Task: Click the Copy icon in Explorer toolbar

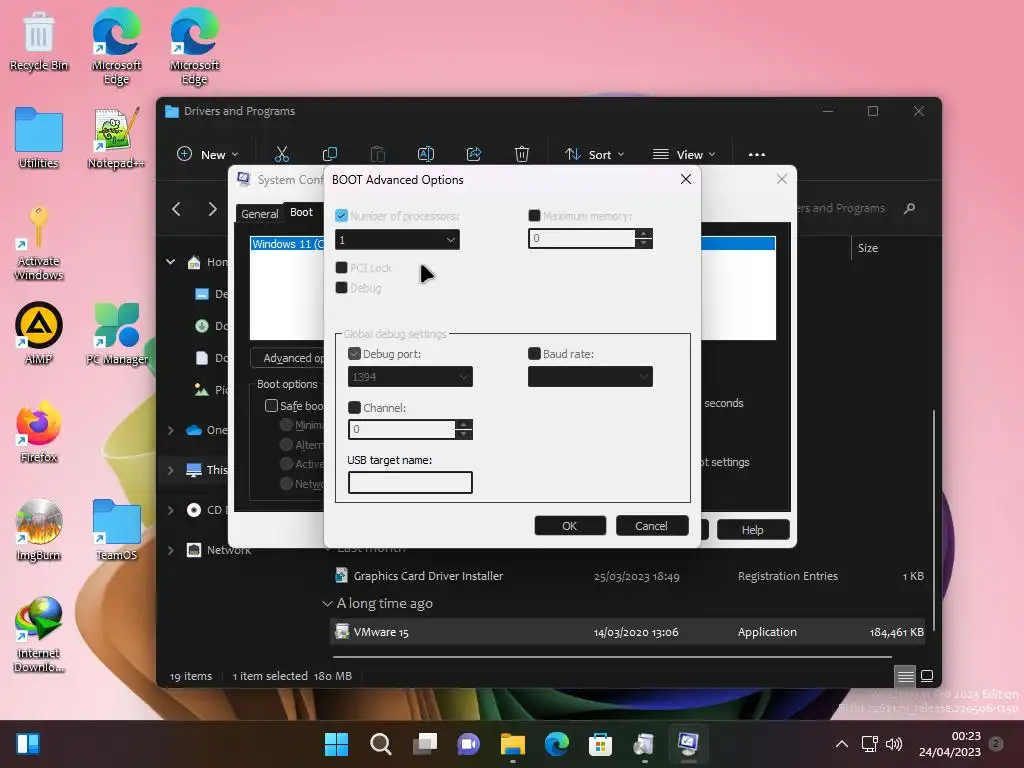Action: [330, 154]
